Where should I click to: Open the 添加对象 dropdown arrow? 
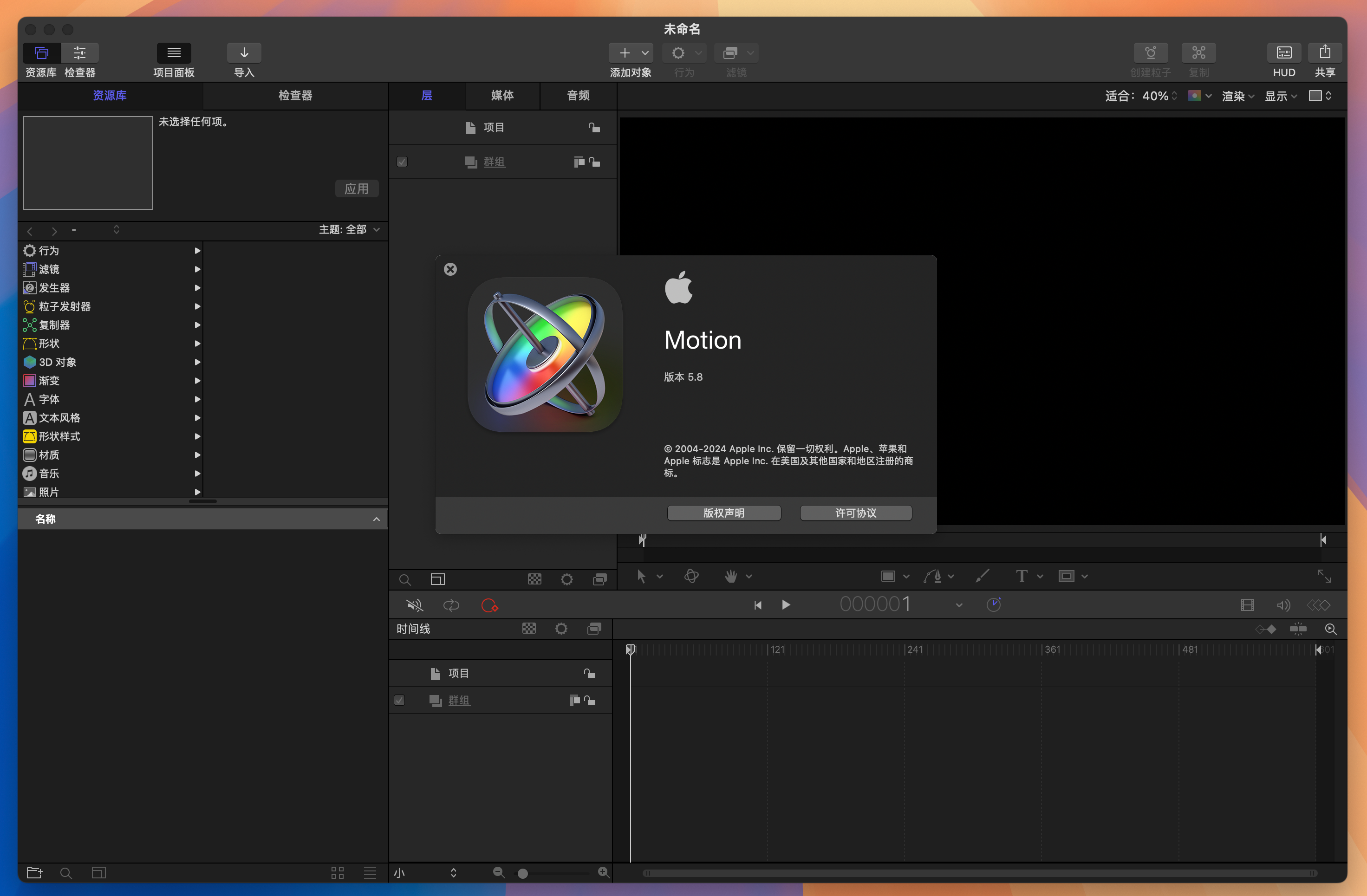tap(645, 53)
